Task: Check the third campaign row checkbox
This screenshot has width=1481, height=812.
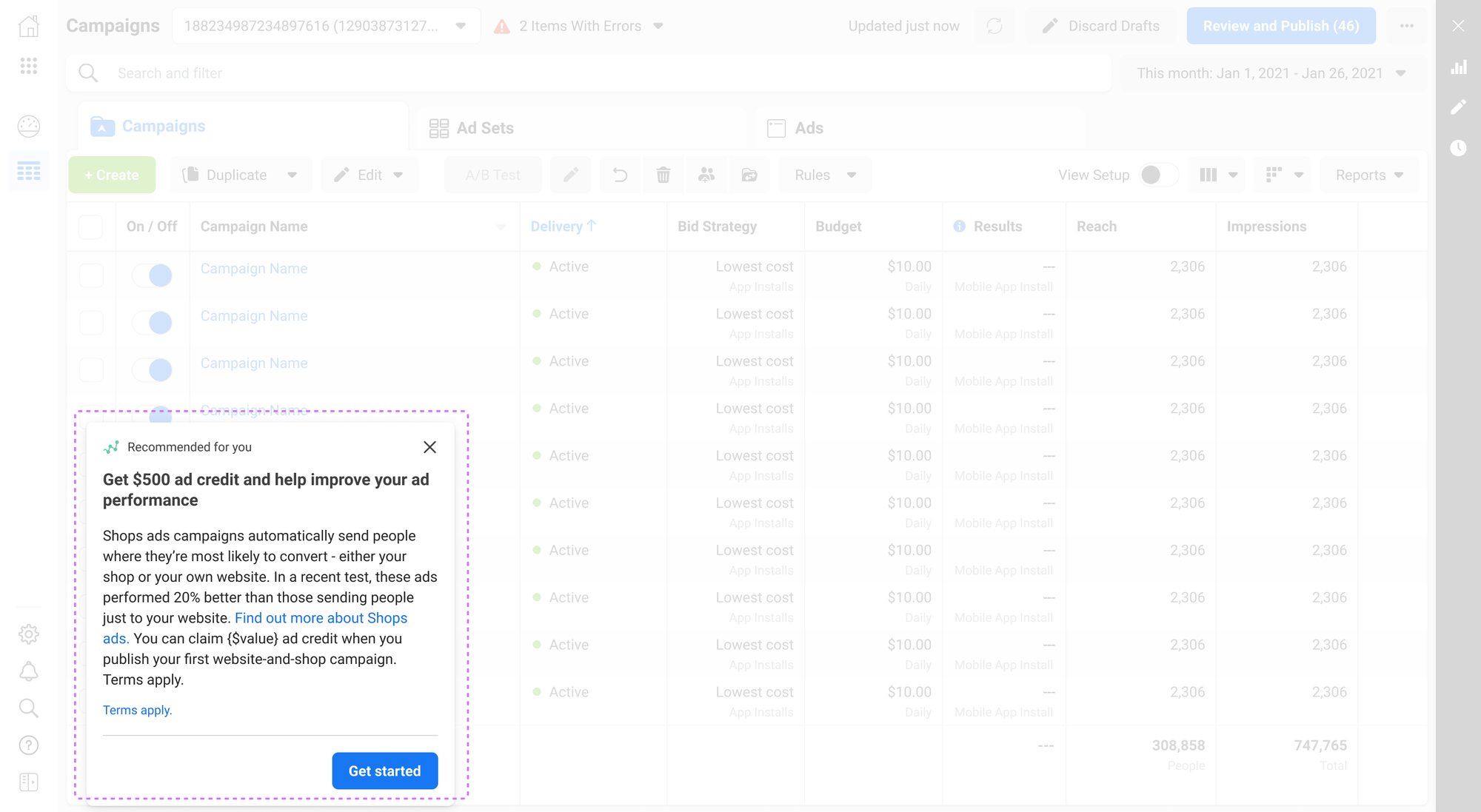Action: (91, 370)
